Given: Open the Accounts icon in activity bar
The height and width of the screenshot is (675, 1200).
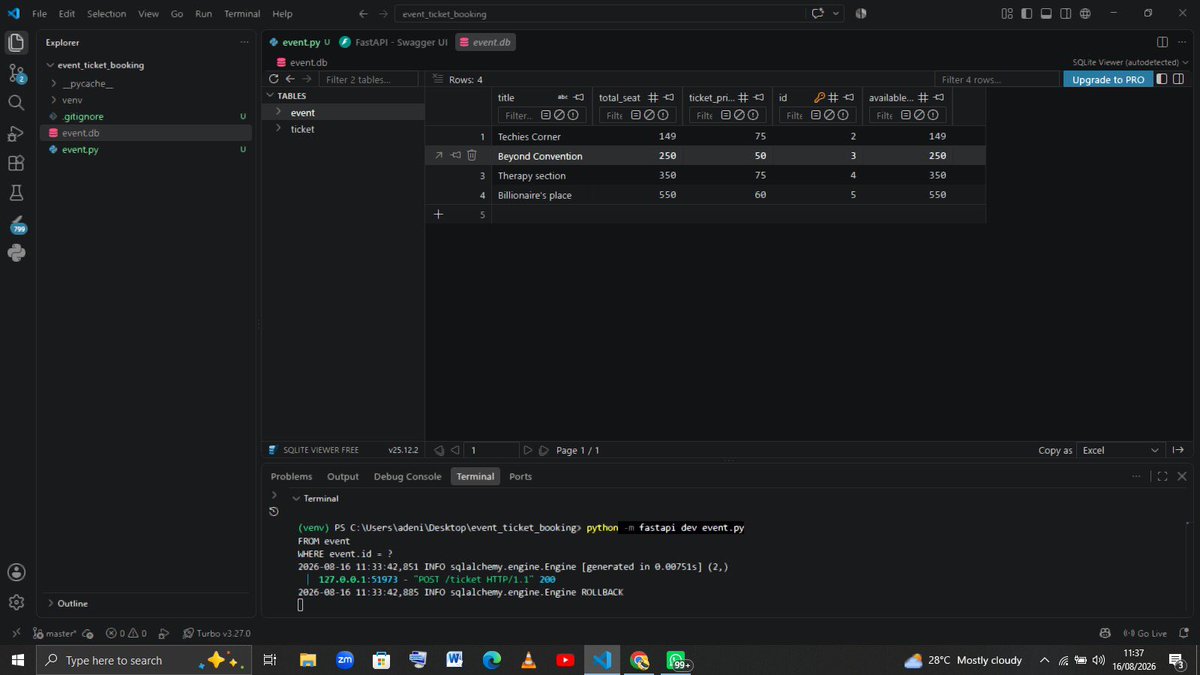Looking at the screenshot, I should pos(16,572).
